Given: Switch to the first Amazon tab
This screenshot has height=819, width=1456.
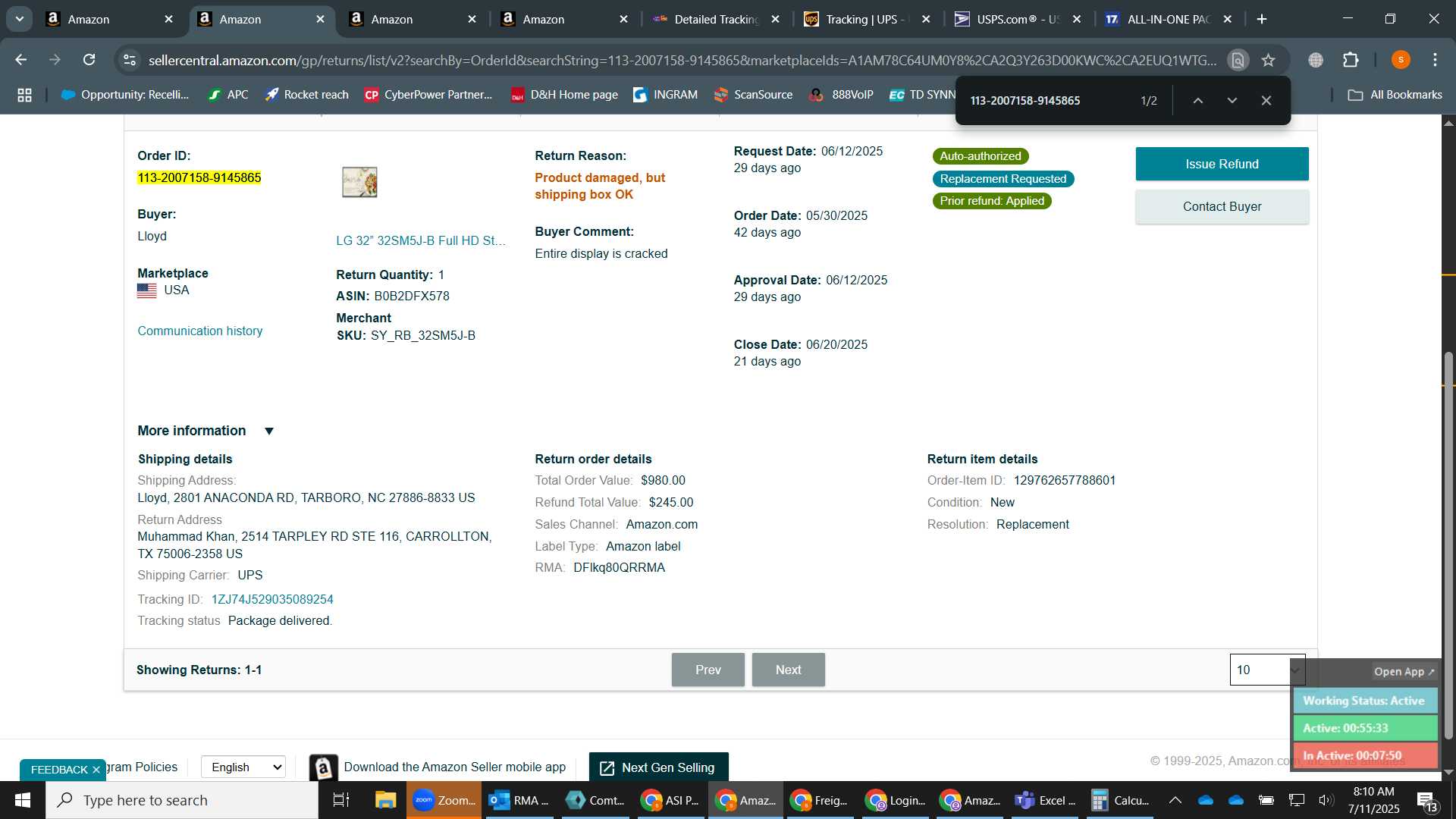Looking at the screenshot, I should tap(110, 19).
